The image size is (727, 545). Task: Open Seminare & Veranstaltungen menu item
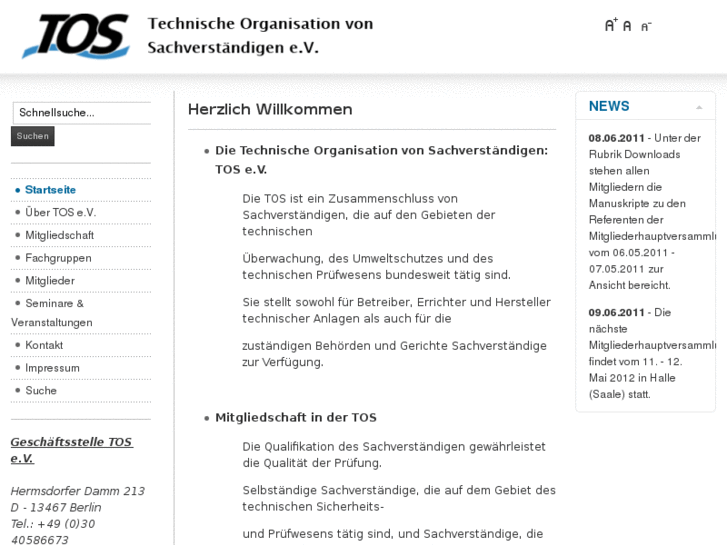[x=51, y=313]
